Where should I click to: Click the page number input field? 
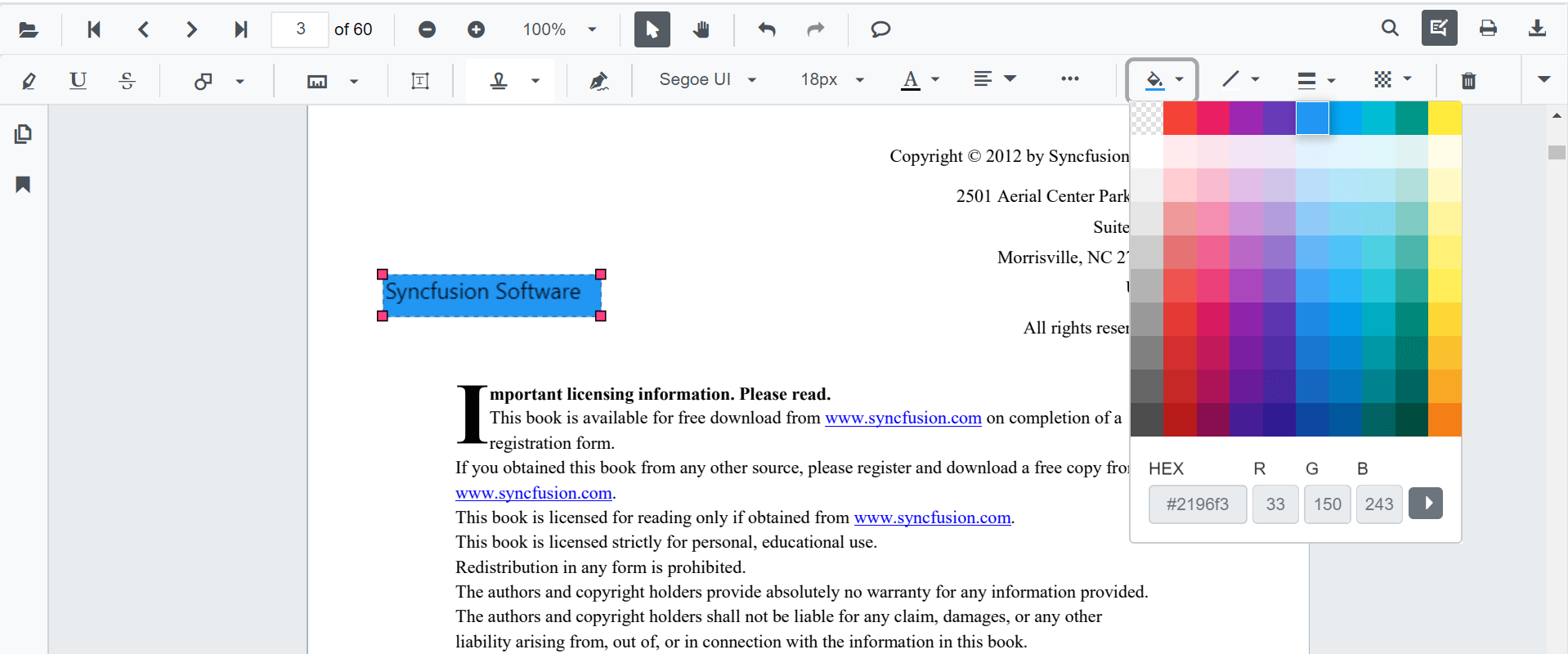[300, 29]
